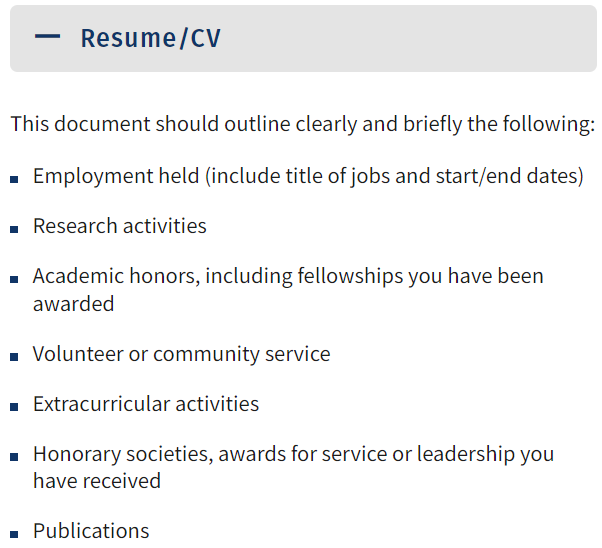Click the 'have received' wrapped text line
Viewport: 602px width, 548px height.
(x=97, y=481)
